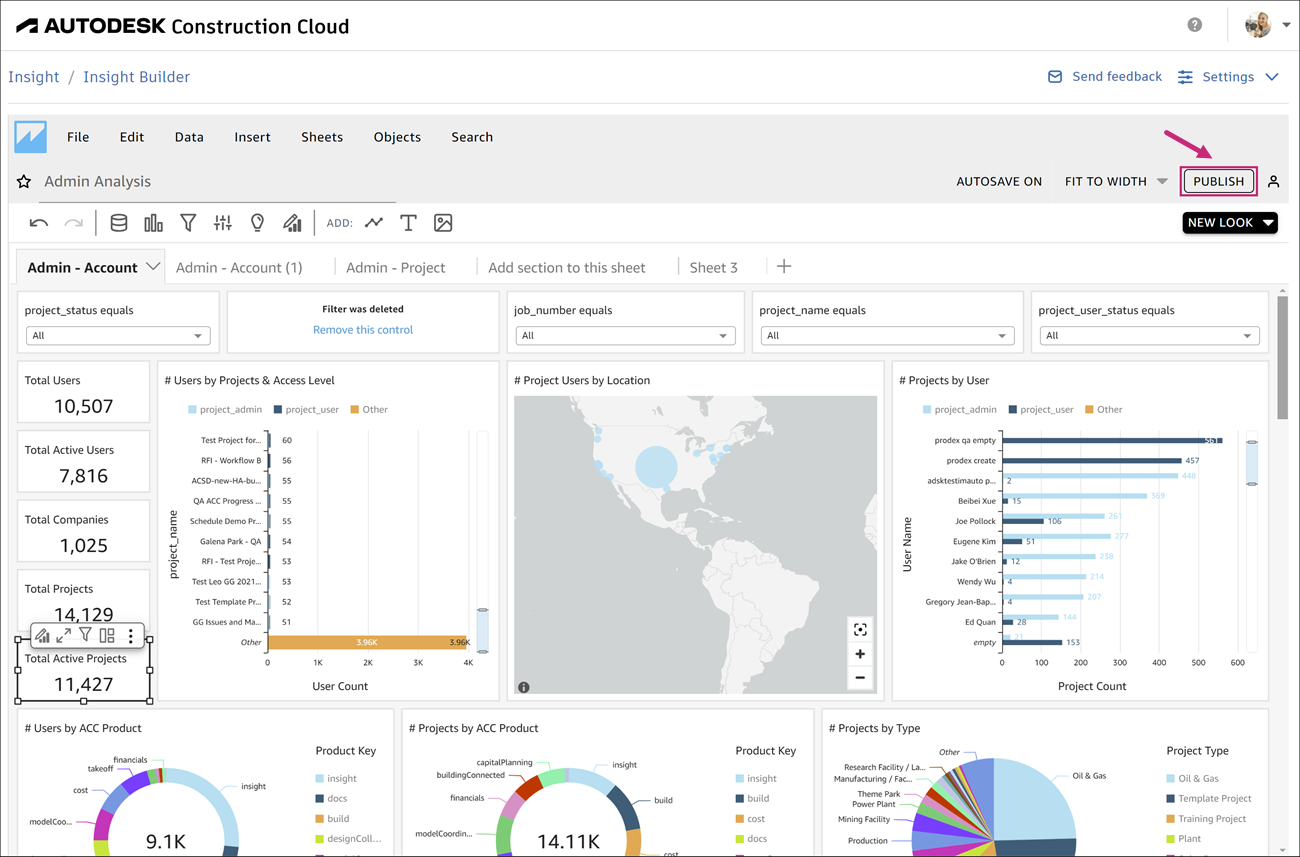The image size is (1300, 857).
Task: Click the map info icon
Action: pyautogui.click(x=523, y=687)
